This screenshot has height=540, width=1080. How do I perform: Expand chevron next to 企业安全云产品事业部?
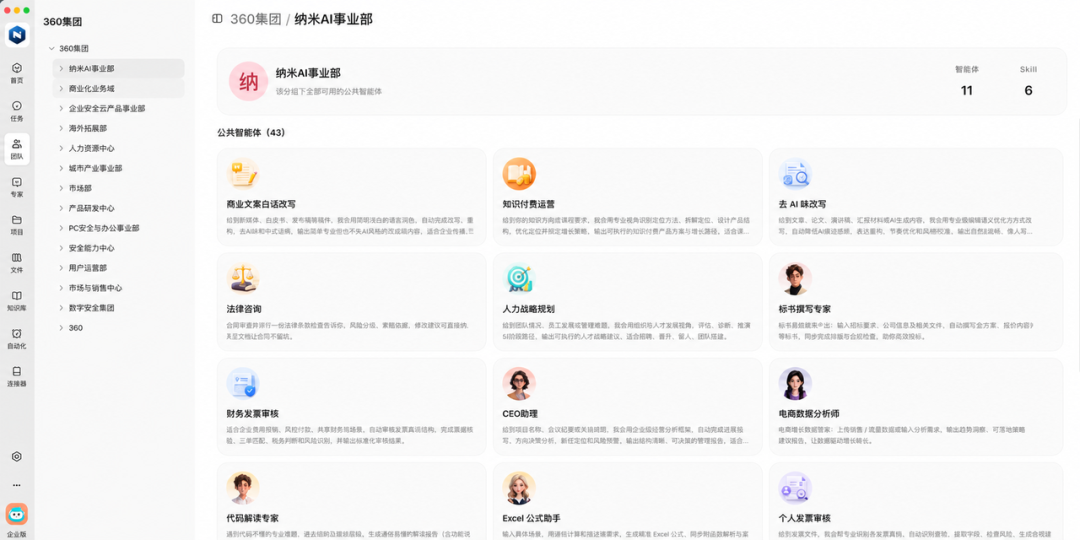coord(61,109)
